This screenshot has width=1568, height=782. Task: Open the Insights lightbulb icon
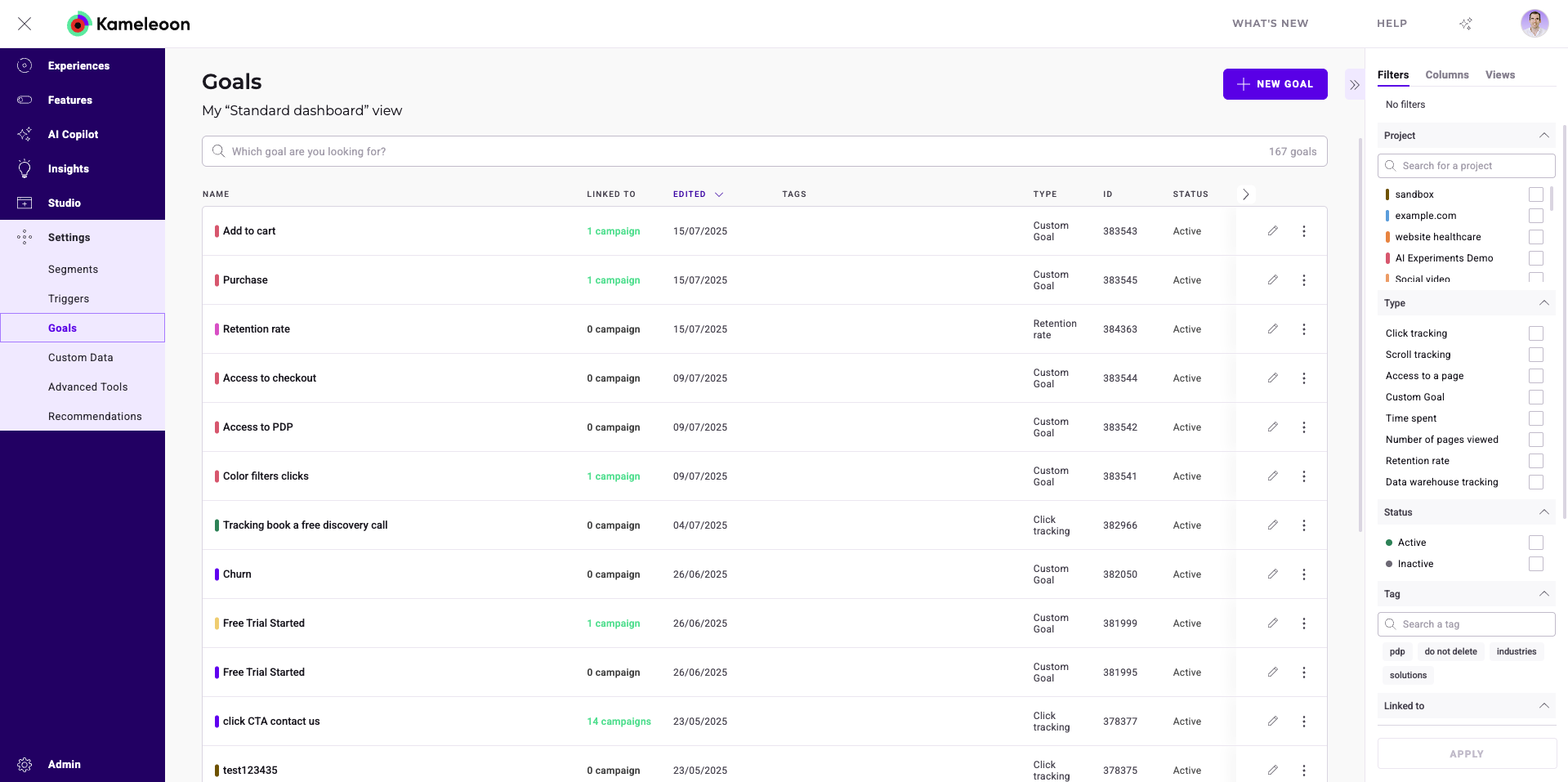click(25, 168)
